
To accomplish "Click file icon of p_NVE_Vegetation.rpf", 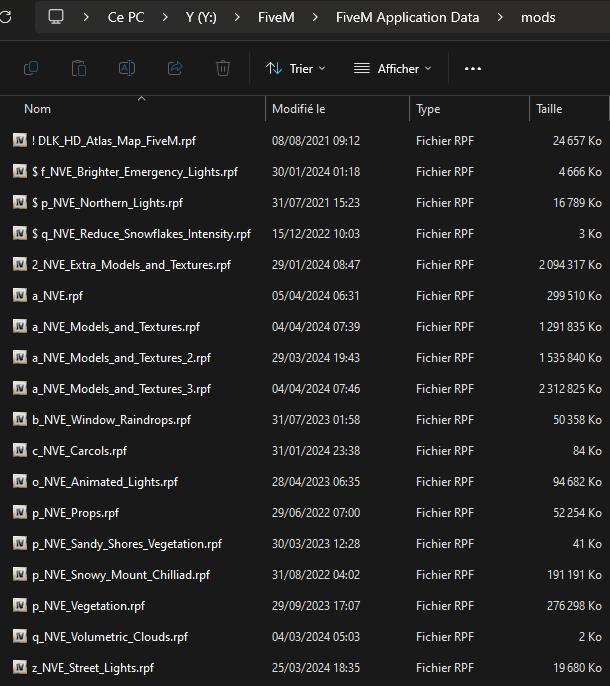I will [x=20, y=606].
